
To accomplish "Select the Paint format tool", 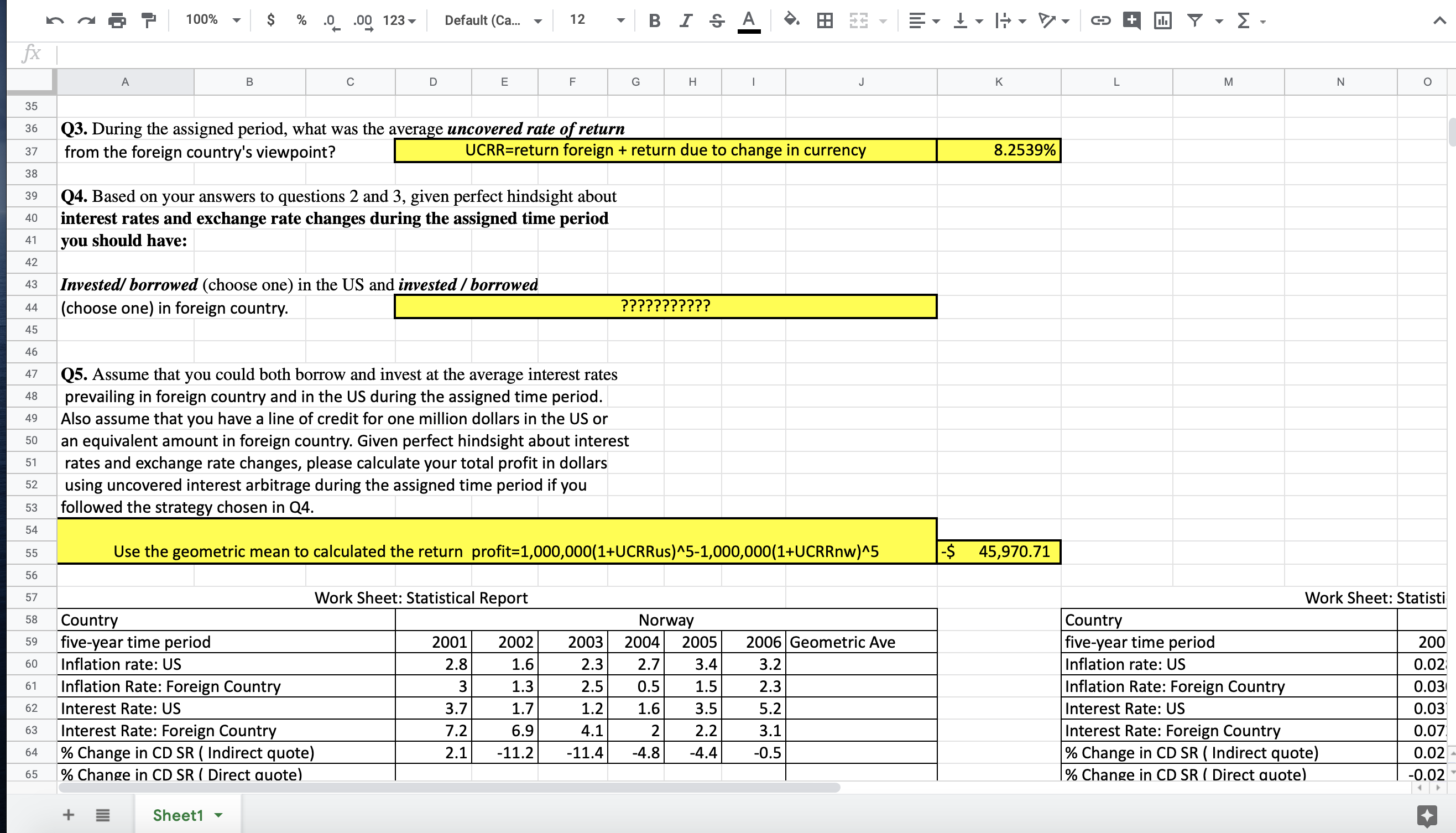I will click(149, 21).
